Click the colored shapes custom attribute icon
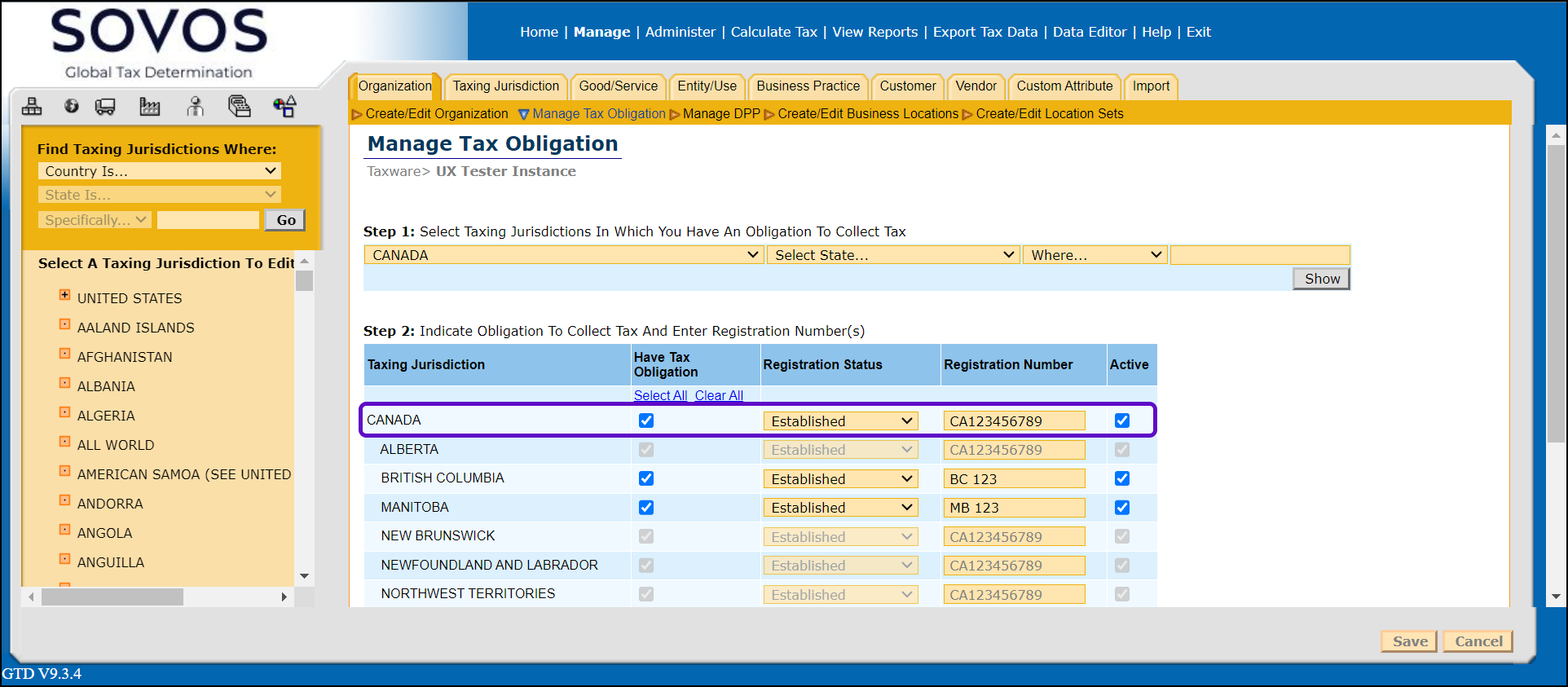Viewport: 1568px width, 687px height. point(284,106)
